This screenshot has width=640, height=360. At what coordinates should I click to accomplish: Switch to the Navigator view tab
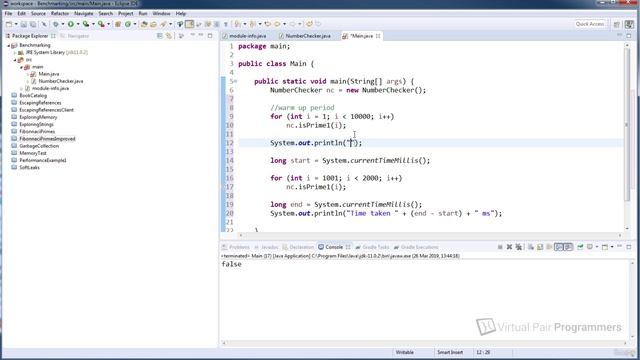[x=75, y=36]
